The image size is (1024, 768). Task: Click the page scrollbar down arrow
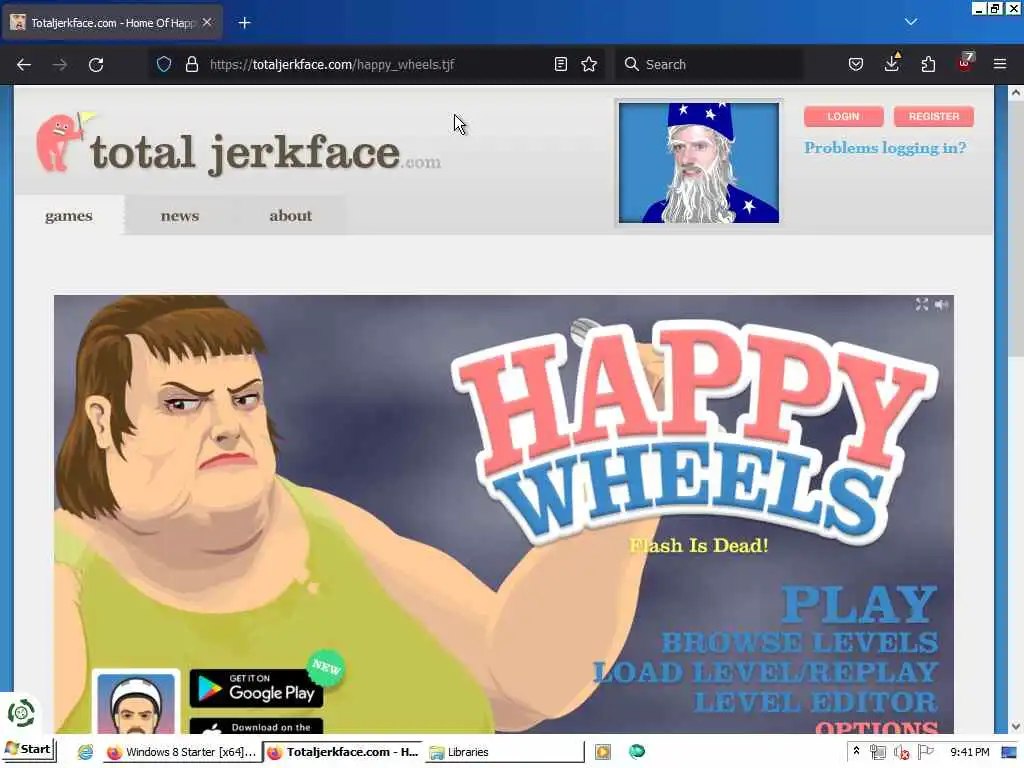point(1016,726)
